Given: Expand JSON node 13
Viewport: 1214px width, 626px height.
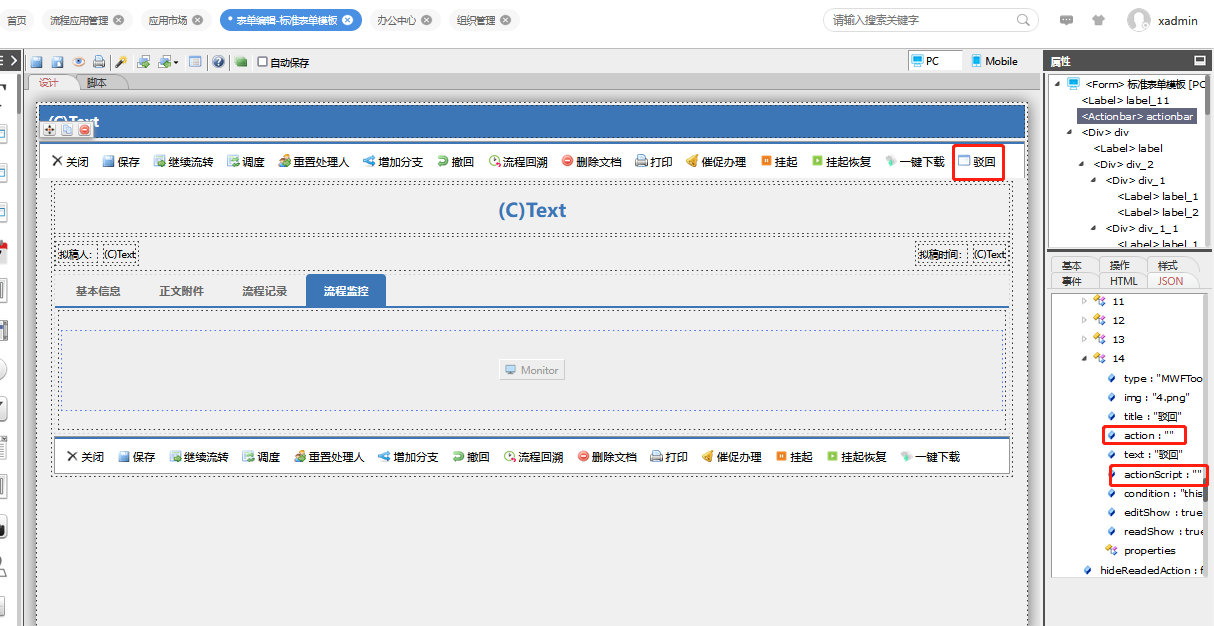Looking at the screenshot, I should click(x=1084, y=339).
